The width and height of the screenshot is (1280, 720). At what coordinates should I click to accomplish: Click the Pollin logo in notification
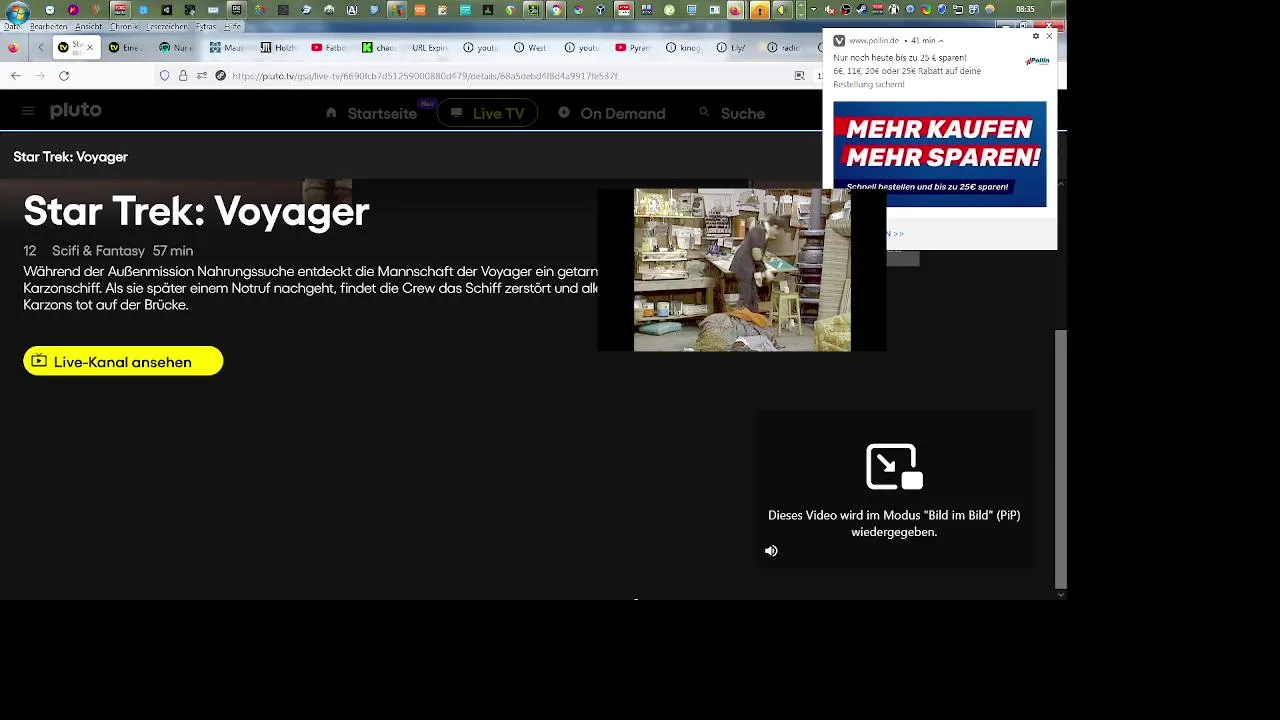1037,61
